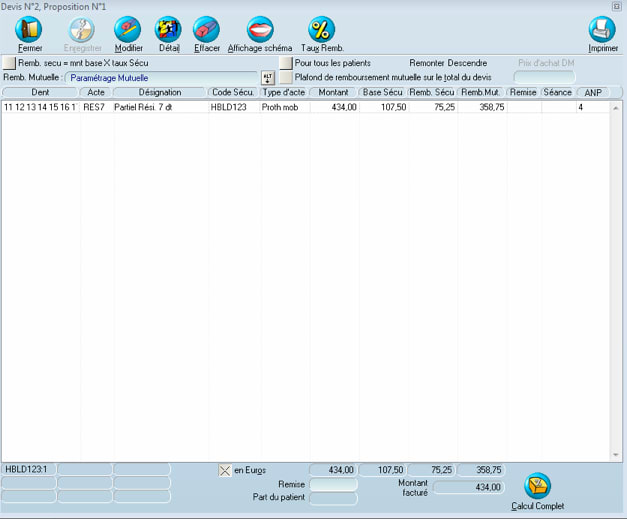Screen dimensions: 627x519
Task: Show quote Détail
Action: pos(169,30)
